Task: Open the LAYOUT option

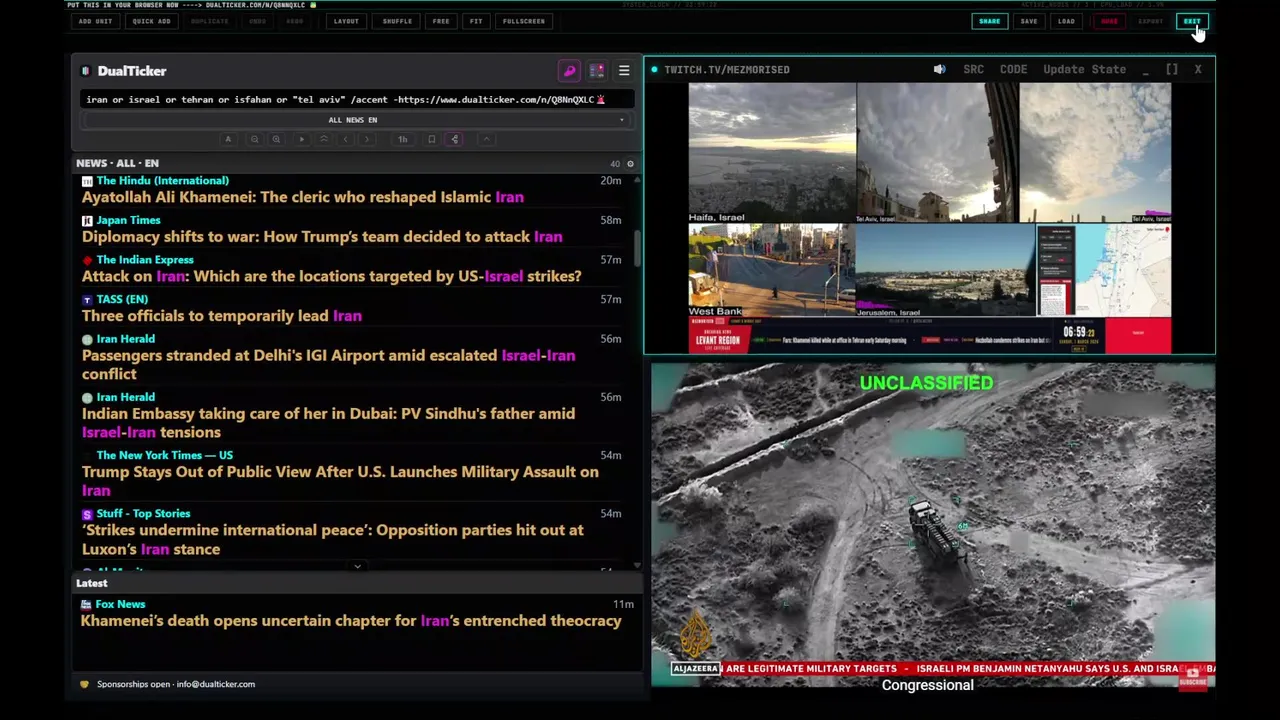Action: coord(346,21)
